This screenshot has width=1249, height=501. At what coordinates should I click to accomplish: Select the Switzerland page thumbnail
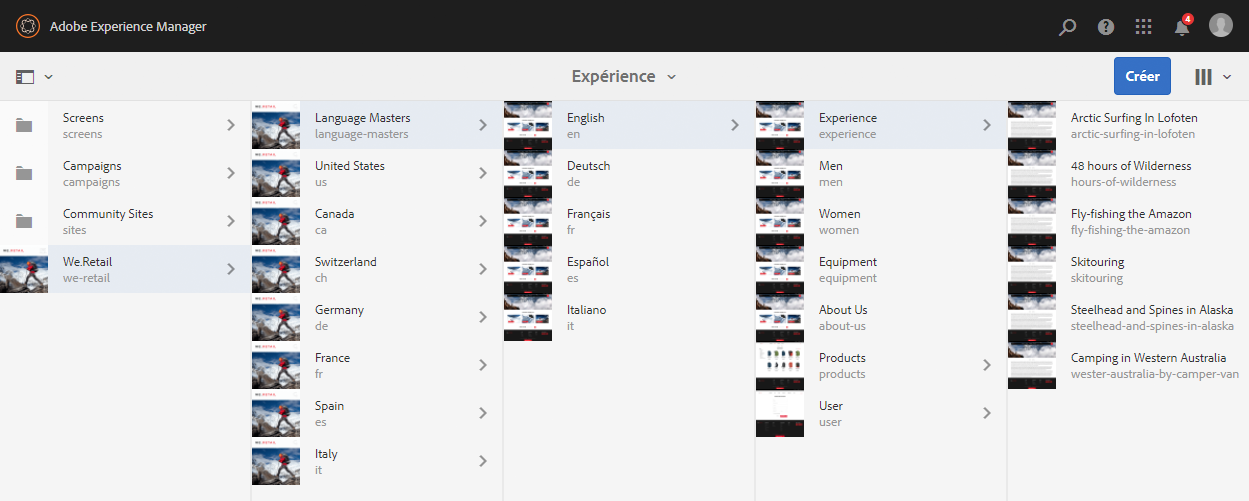click(276, 269)
